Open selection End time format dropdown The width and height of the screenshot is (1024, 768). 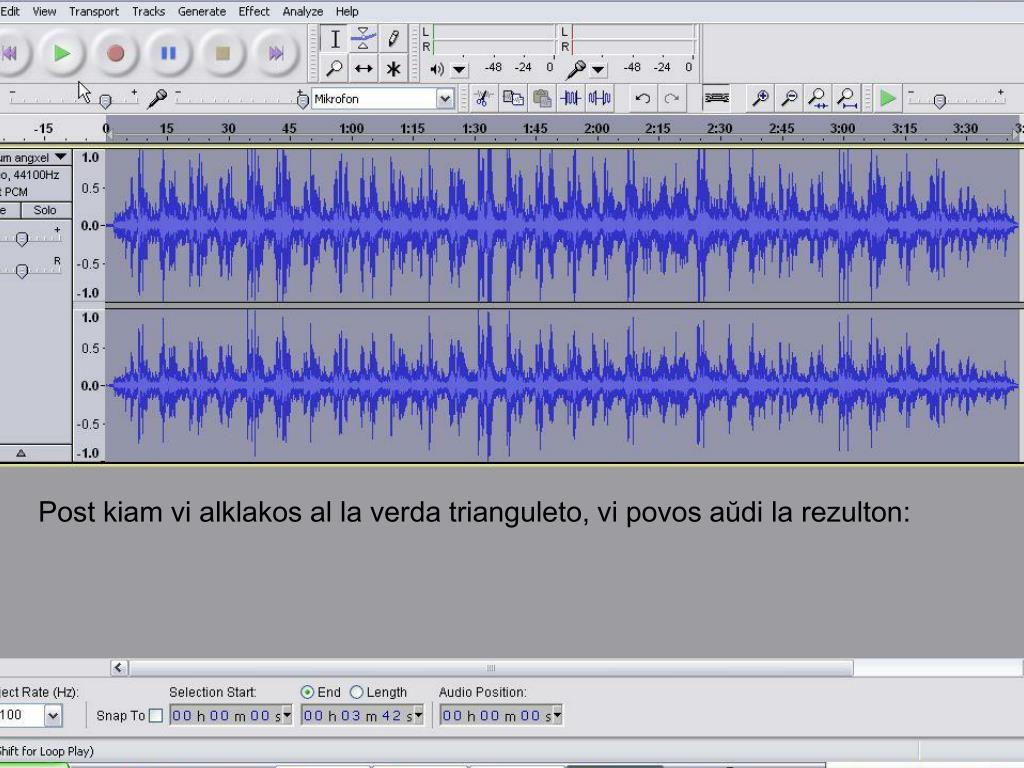419,716
